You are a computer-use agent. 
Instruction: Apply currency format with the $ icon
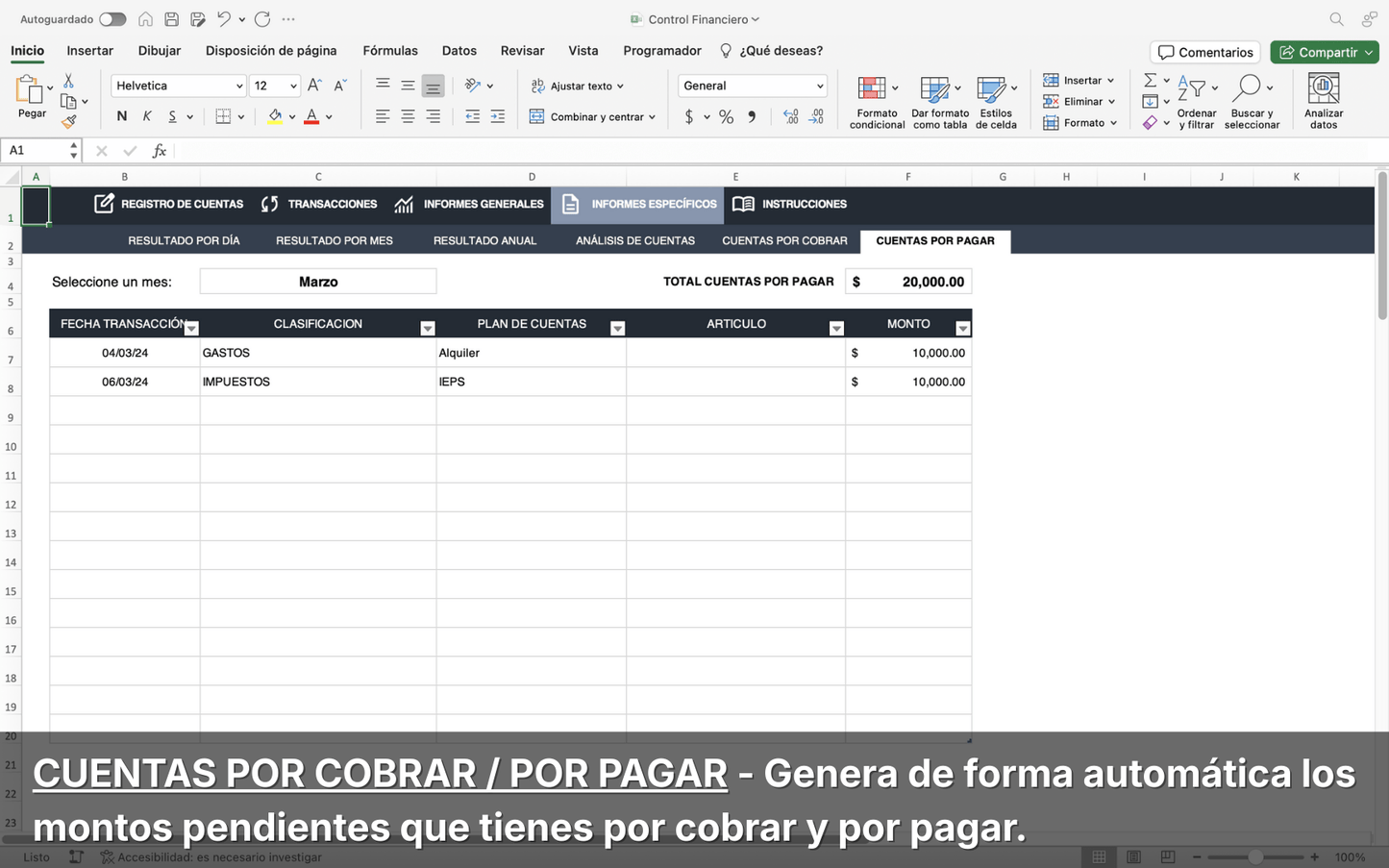[688, 116]
